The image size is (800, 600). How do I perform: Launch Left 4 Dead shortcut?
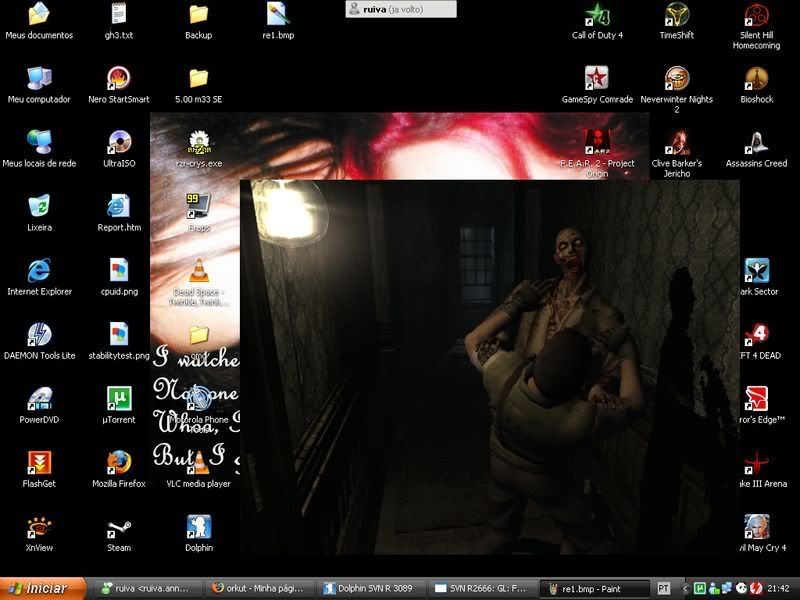(757, 334)
